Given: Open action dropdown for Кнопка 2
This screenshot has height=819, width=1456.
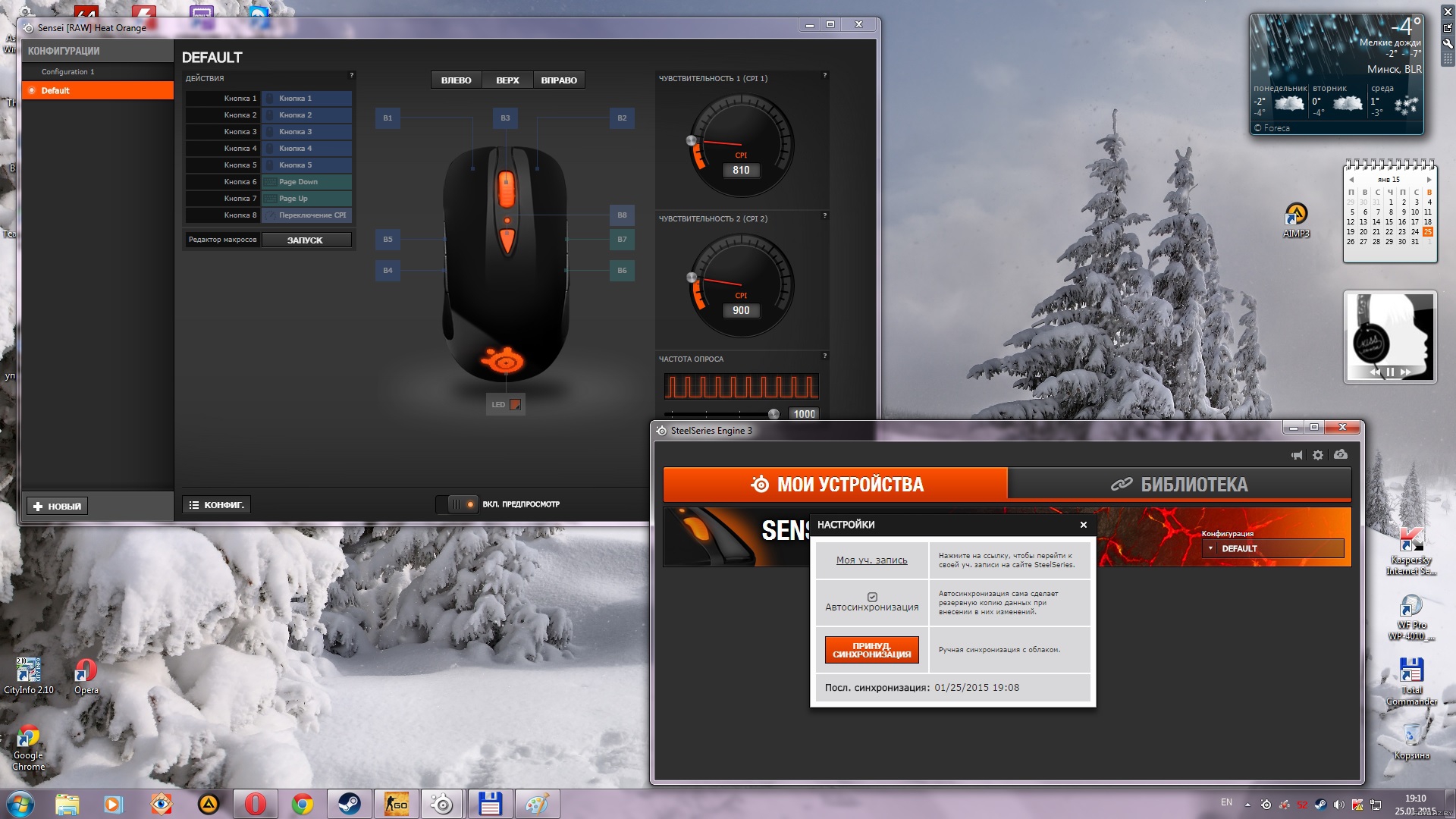Looking at the screenshot, I should click(x=306, y=115).
